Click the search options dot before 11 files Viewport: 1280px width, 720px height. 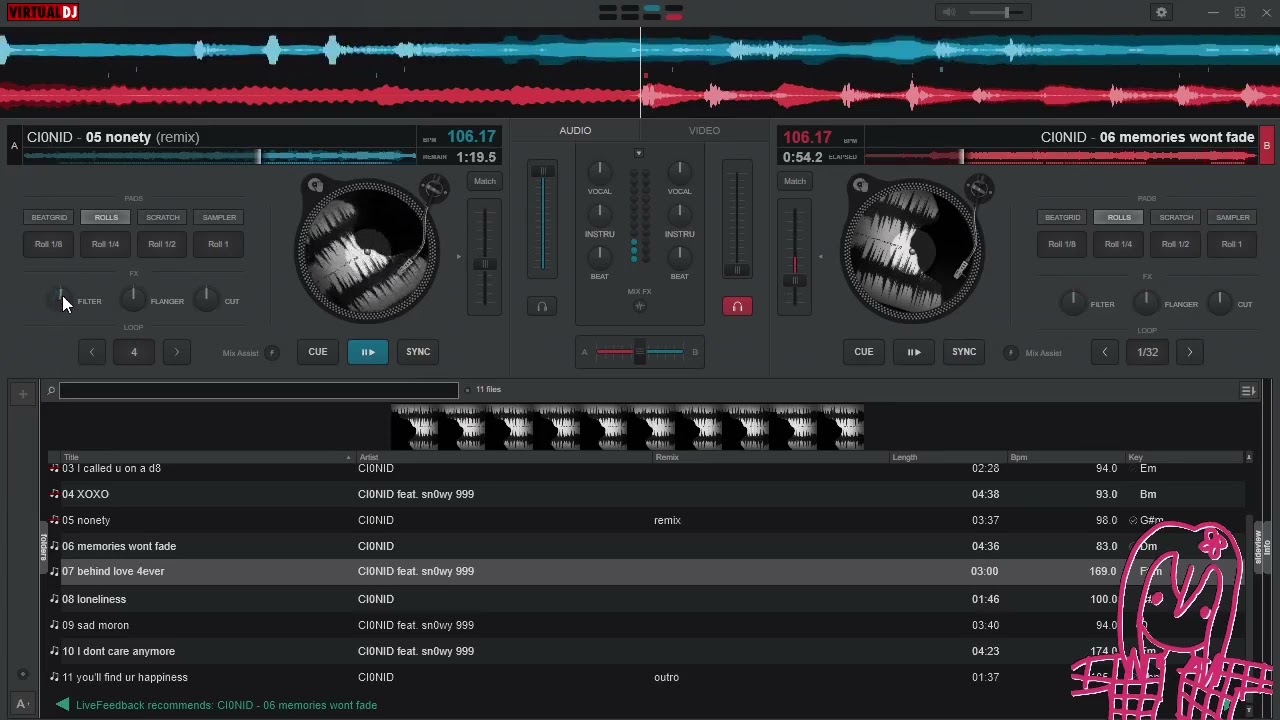coord(468,390)
